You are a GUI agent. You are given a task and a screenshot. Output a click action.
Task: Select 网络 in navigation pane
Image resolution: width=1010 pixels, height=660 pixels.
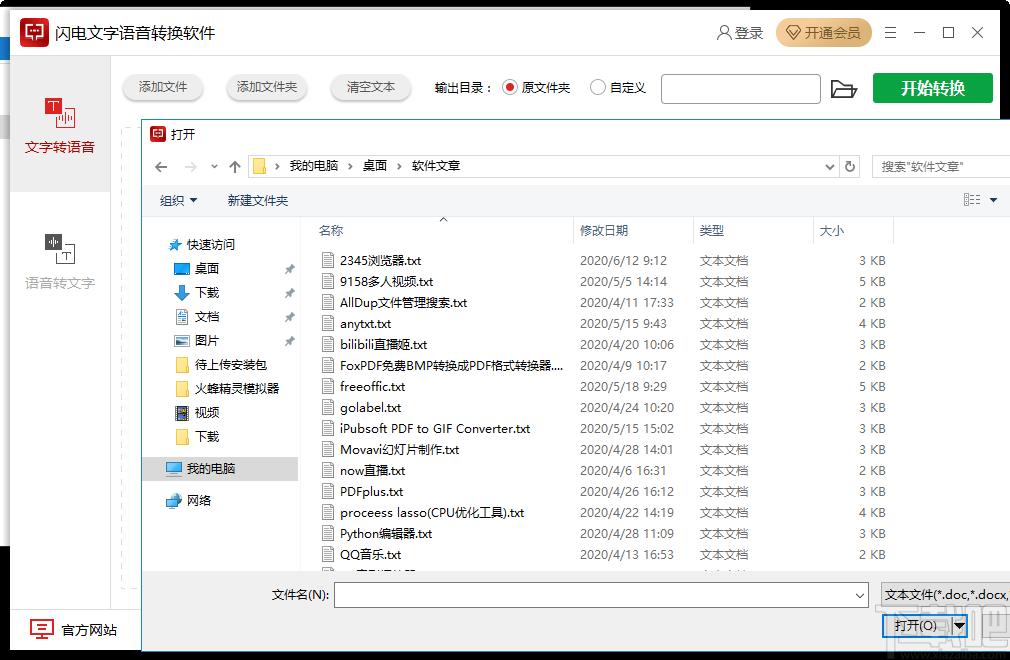point(198,500)
